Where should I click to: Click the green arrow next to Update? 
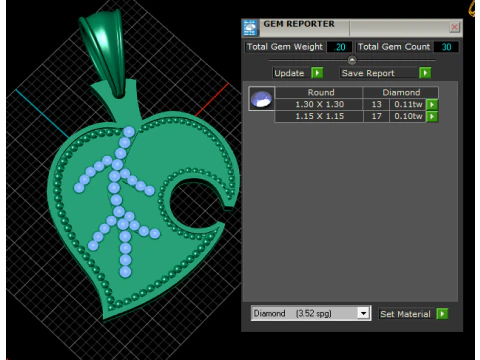[x=317, y=73]
